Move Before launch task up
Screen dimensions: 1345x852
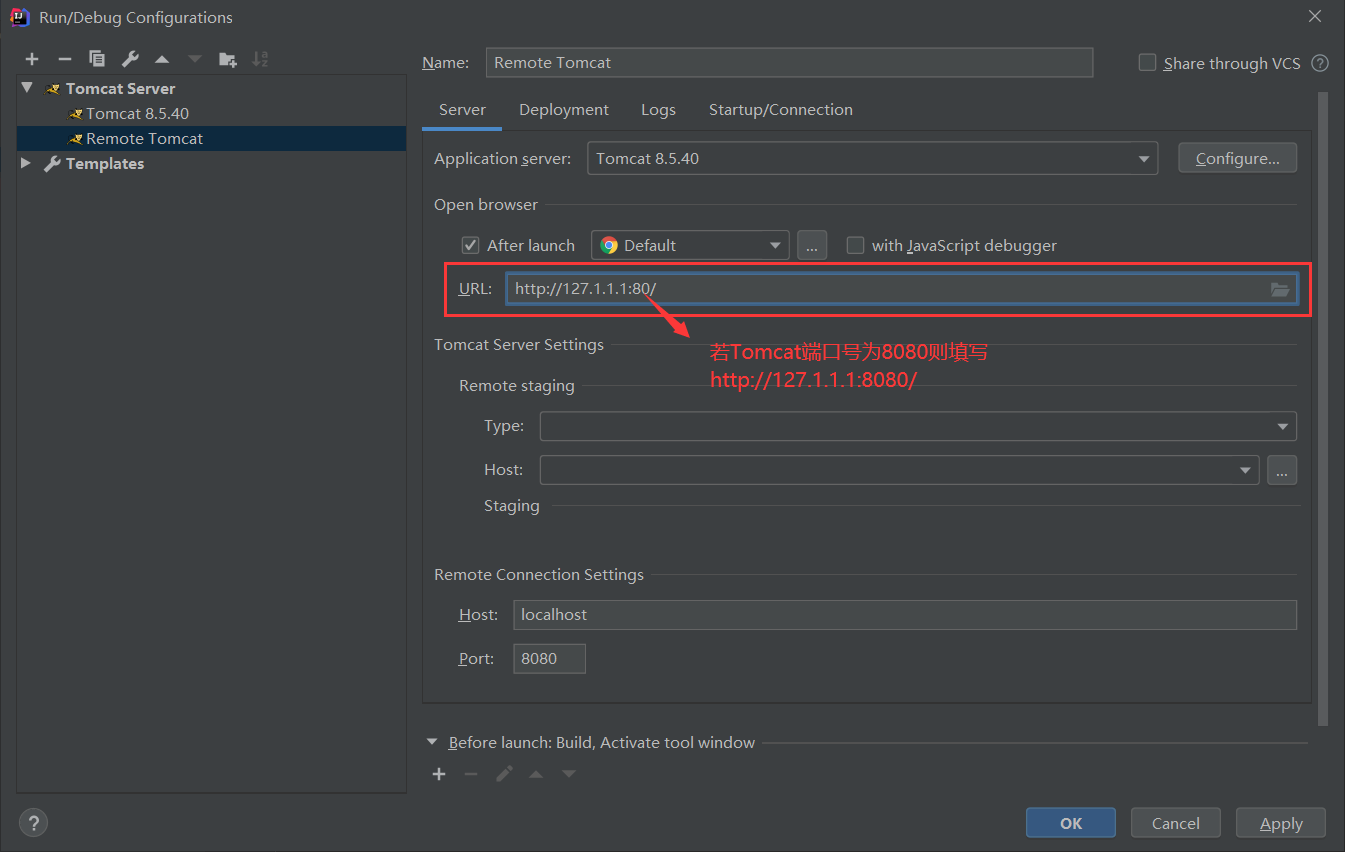pyautogui.click(x=536, y=774)
